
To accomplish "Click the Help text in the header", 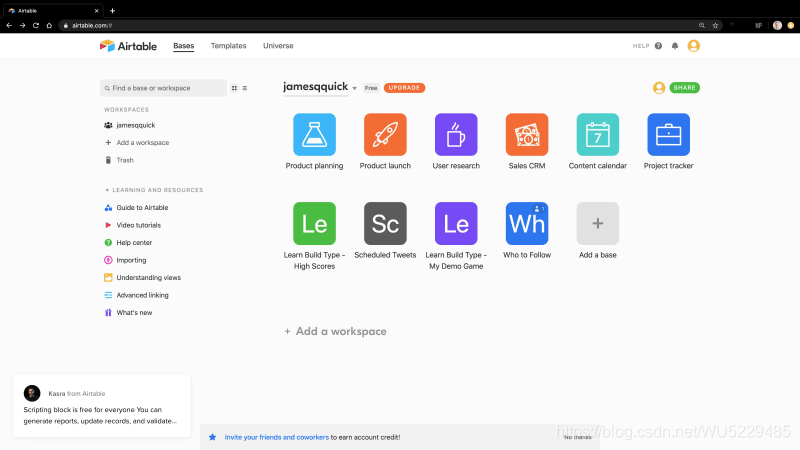I will tap(641, 46).
